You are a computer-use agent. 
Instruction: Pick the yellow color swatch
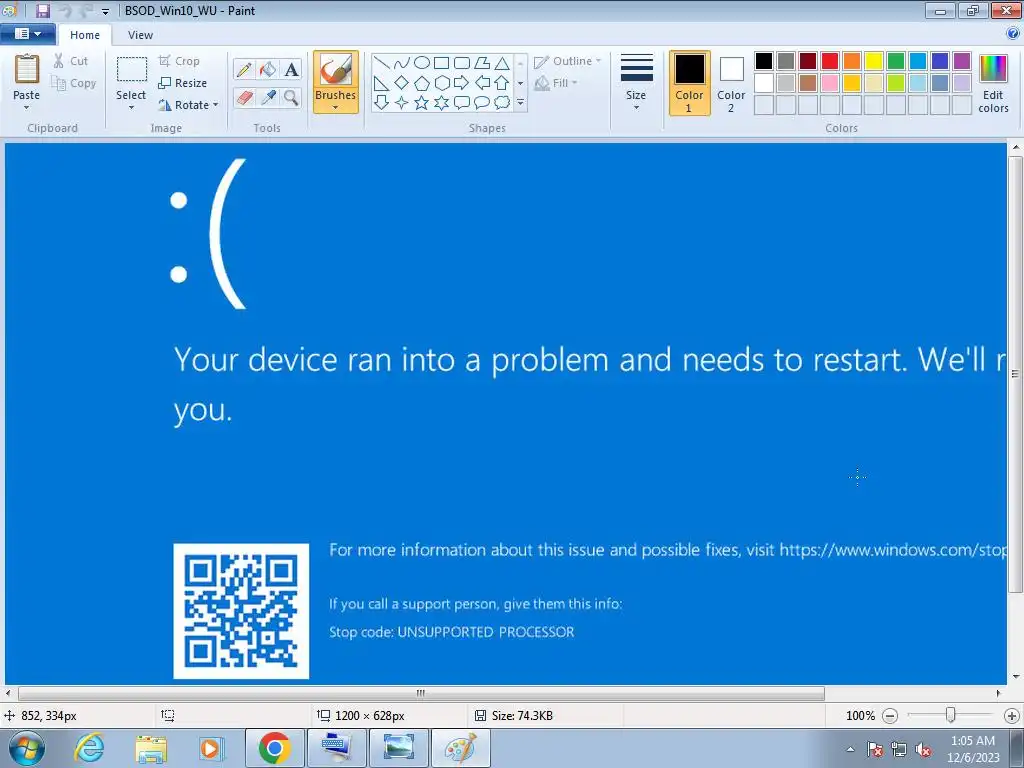[874, 61]
